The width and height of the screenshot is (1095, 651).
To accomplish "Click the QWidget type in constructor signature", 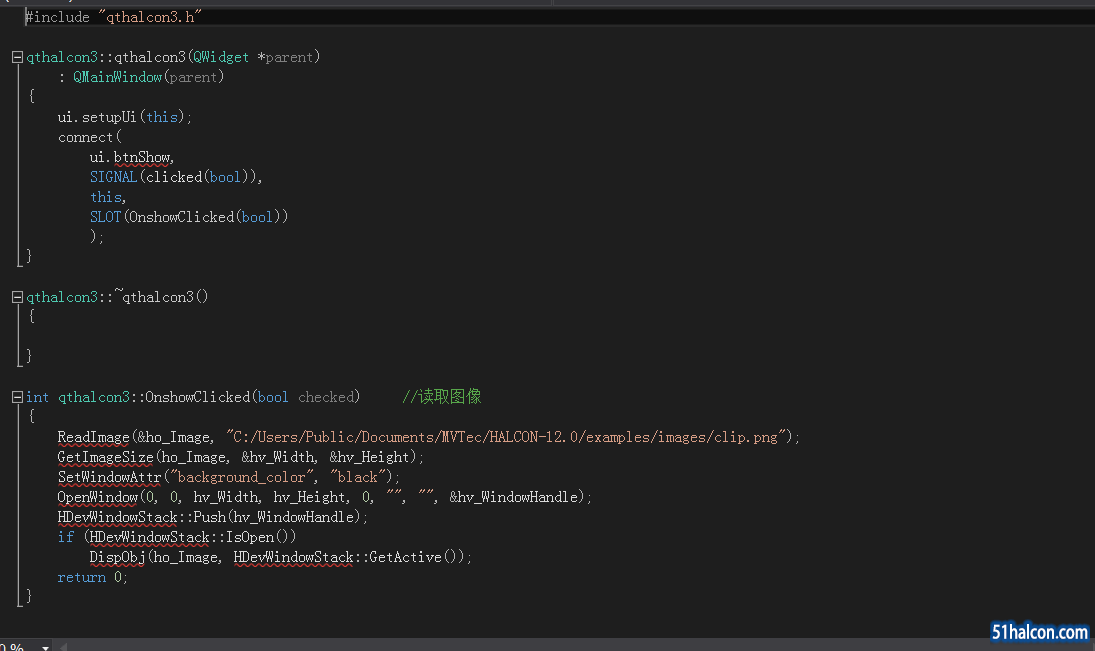I will [x=221, y=57].
